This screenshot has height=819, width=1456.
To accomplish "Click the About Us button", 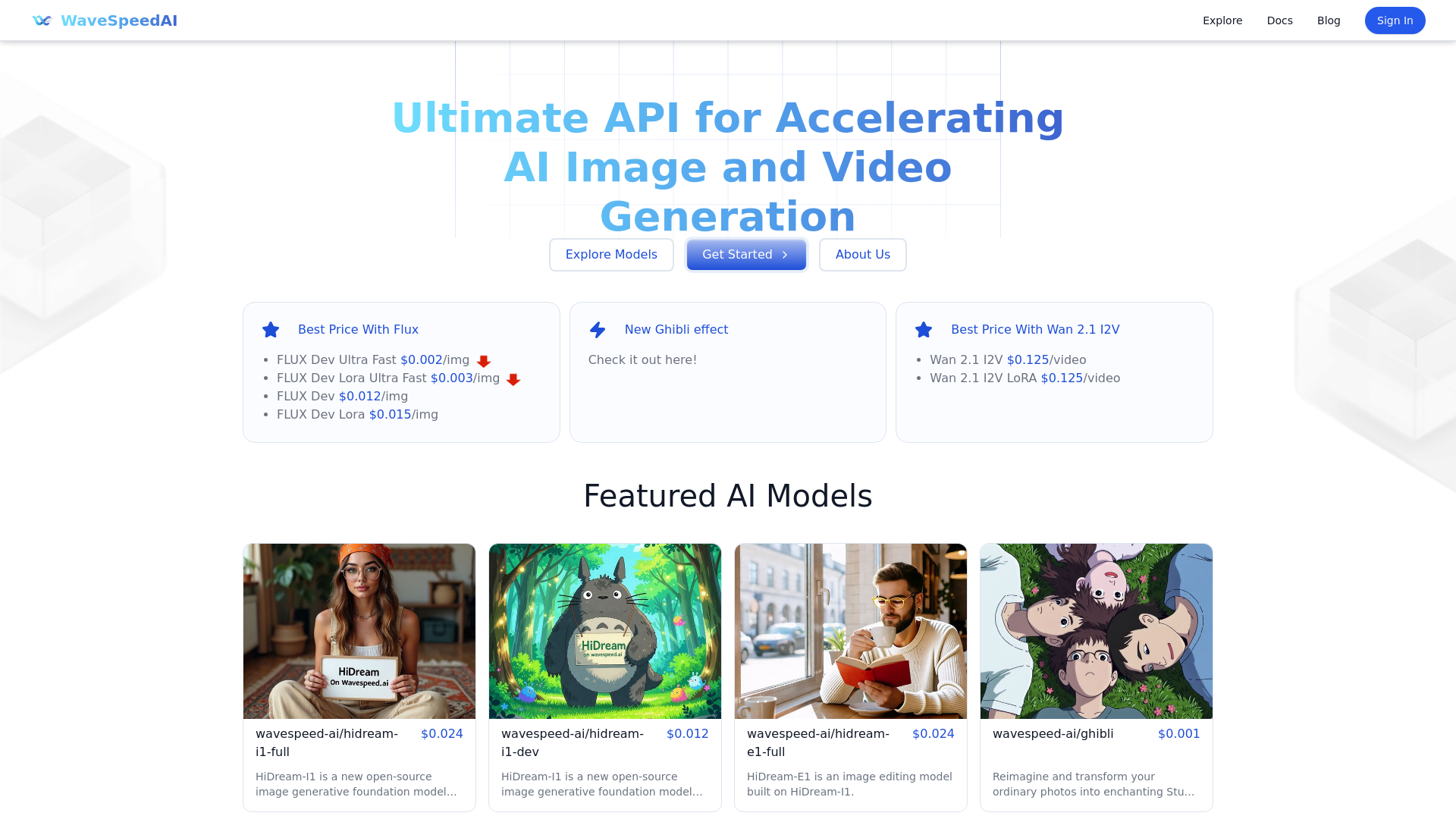I will click(863, 255).
